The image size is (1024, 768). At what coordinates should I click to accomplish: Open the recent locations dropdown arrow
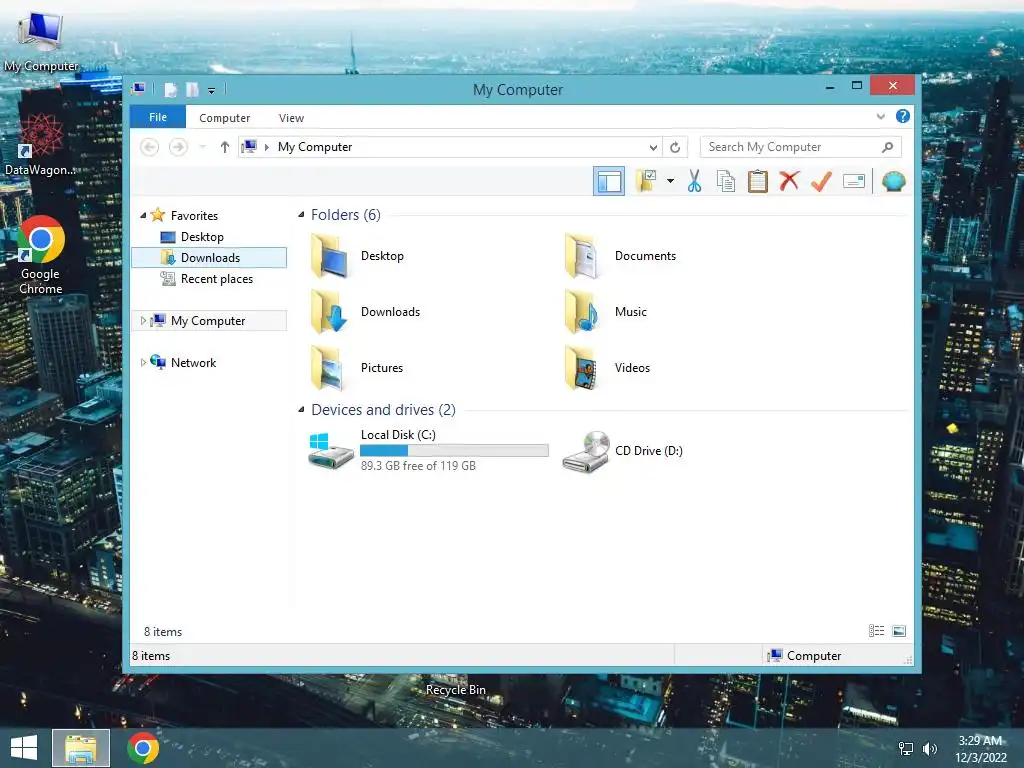click(x=203, y=147)
